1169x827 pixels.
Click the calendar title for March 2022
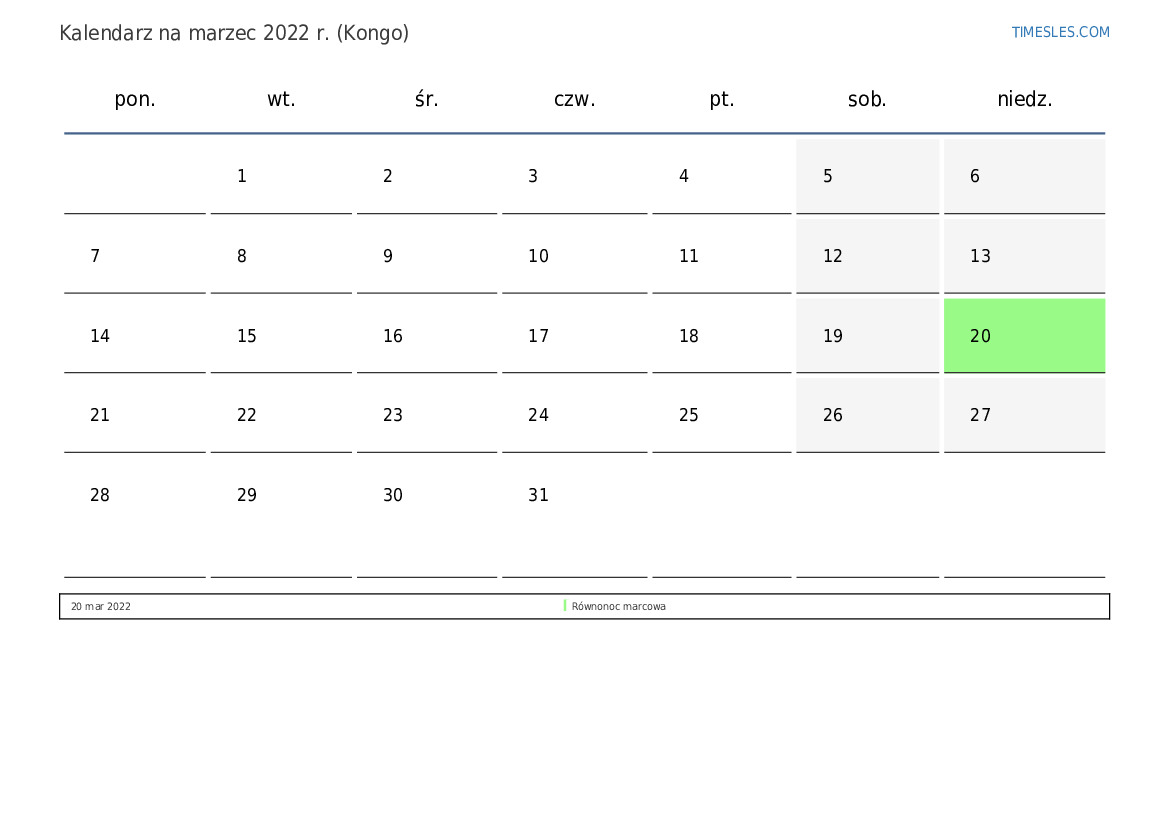pos(234,33)
